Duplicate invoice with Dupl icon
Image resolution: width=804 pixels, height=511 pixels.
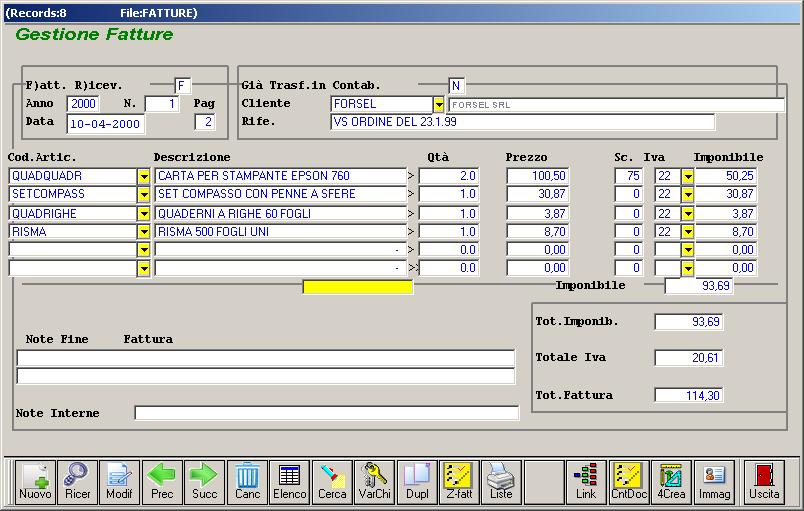click(x=417, y=482)
